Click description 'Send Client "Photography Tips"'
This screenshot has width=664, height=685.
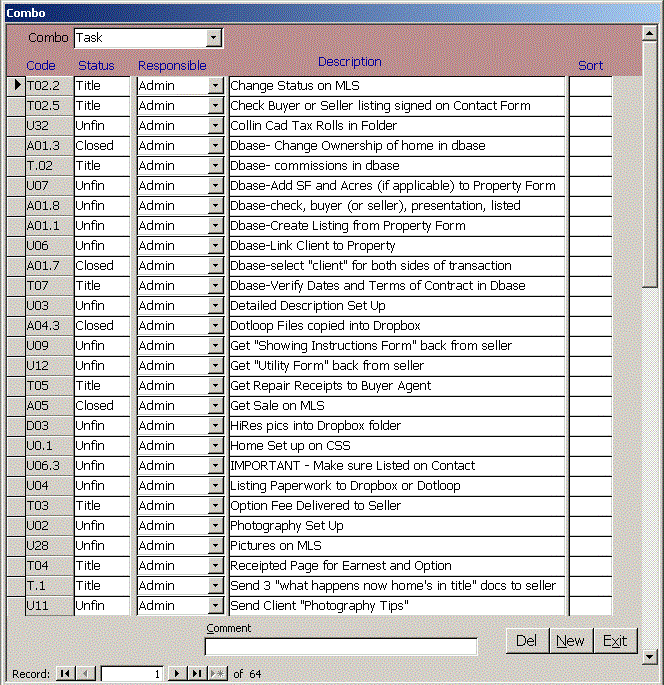pyautogui.click(x=397, y=606)
